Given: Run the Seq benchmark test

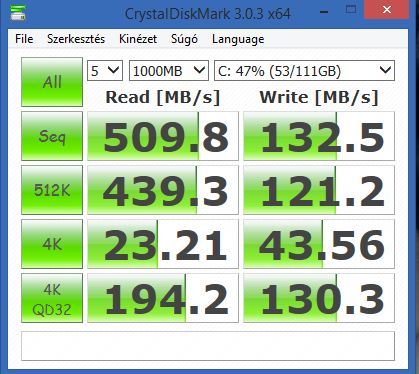Looking at the screenshot, I should click(x=52, y=136).
